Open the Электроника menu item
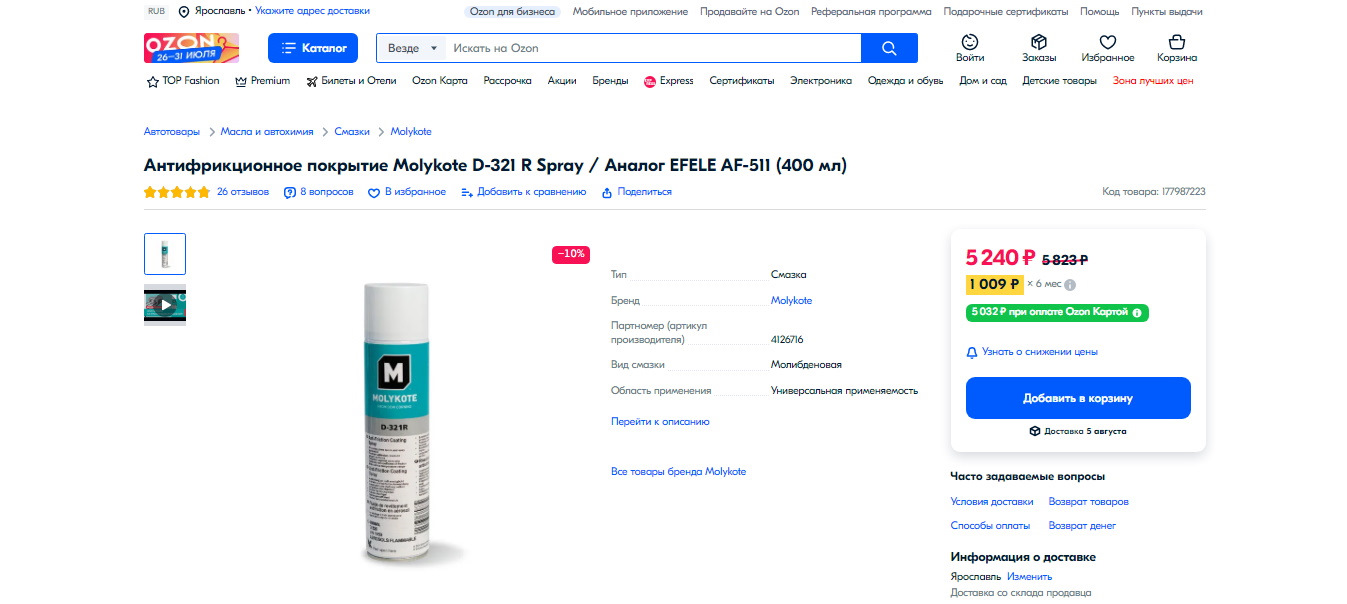The height and width of the screenshot is (604, 1347). click(x=820, y=81)
